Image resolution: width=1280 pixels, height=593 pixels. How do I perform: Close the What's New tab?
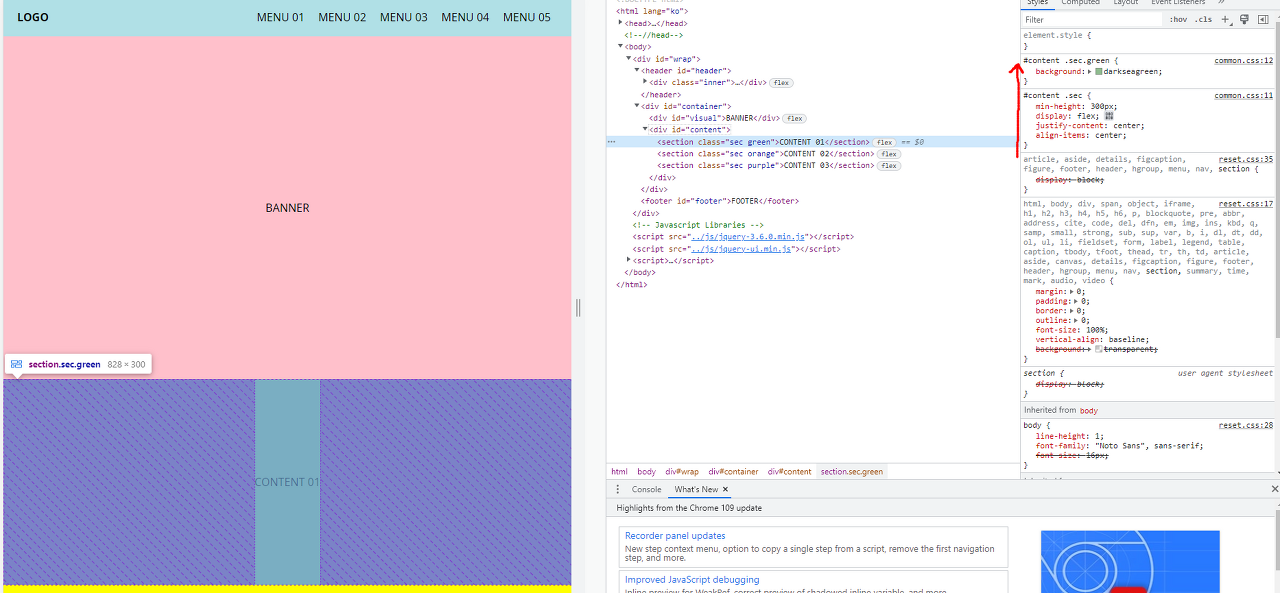[726, 489]
